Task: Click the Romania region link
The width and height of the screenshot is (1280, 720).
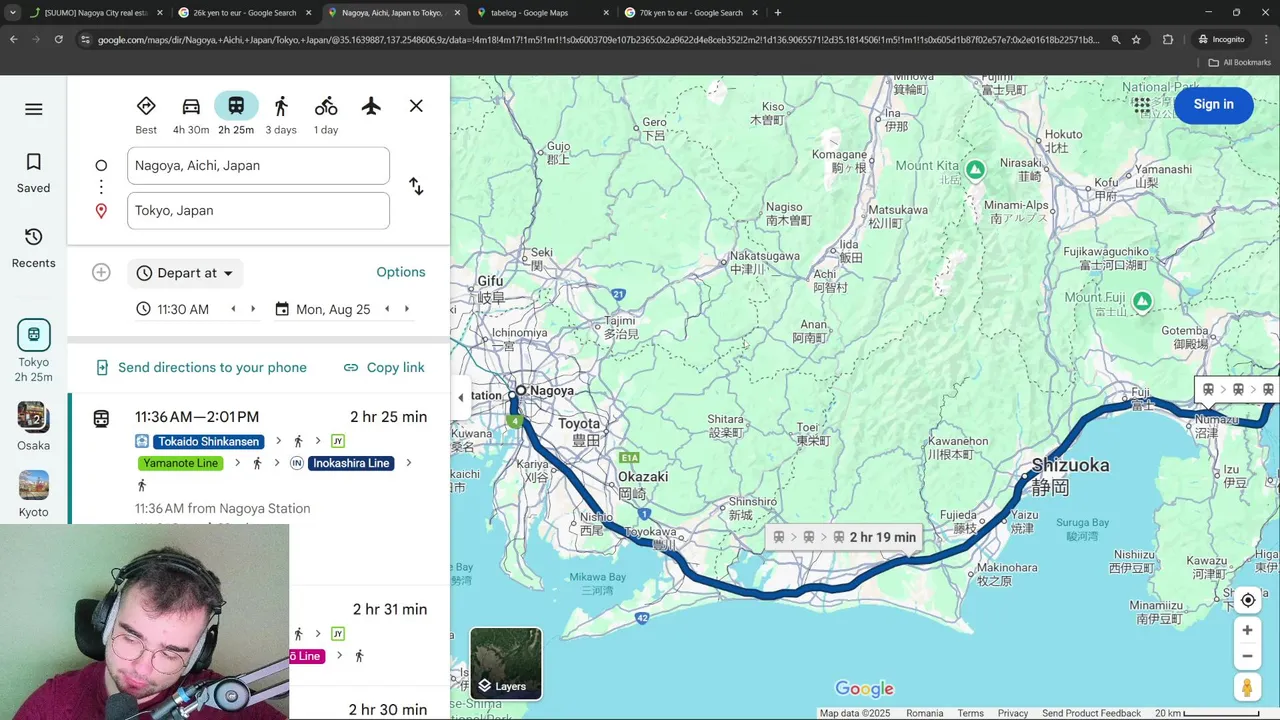Action: tap(925, 713)
